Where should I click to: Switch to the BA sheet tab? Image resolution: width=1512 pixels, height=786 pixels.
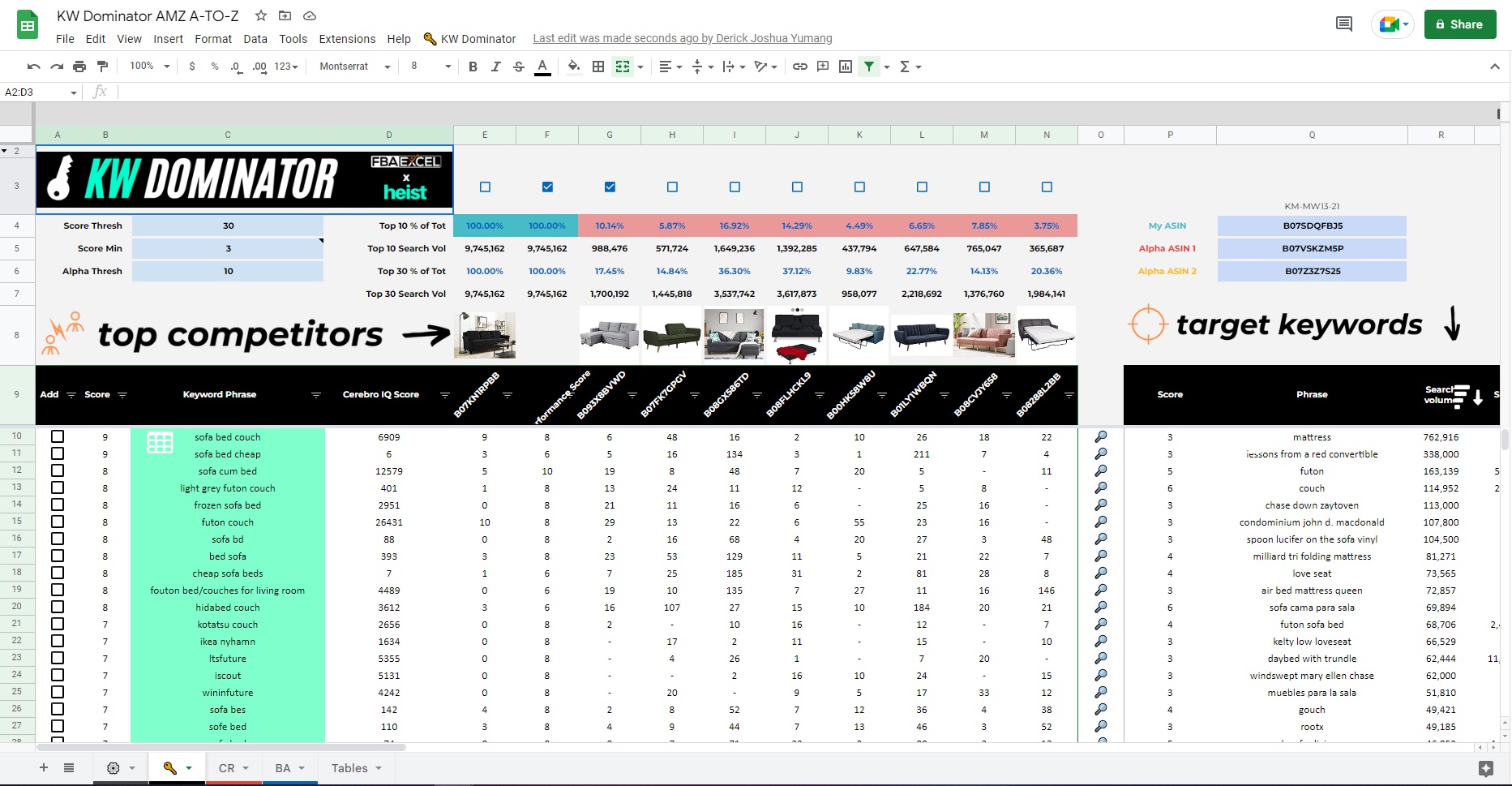click(290, 768)
